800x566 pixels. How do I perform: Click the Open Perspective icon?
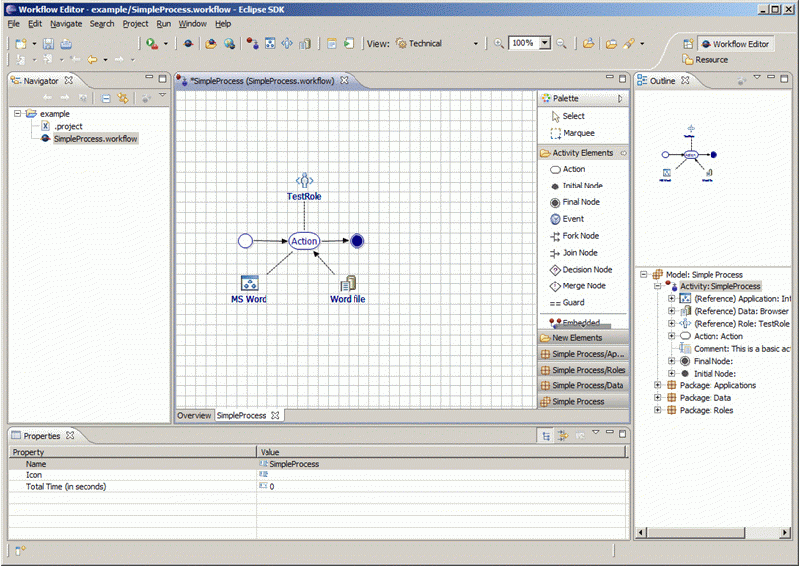coord(688,44)
